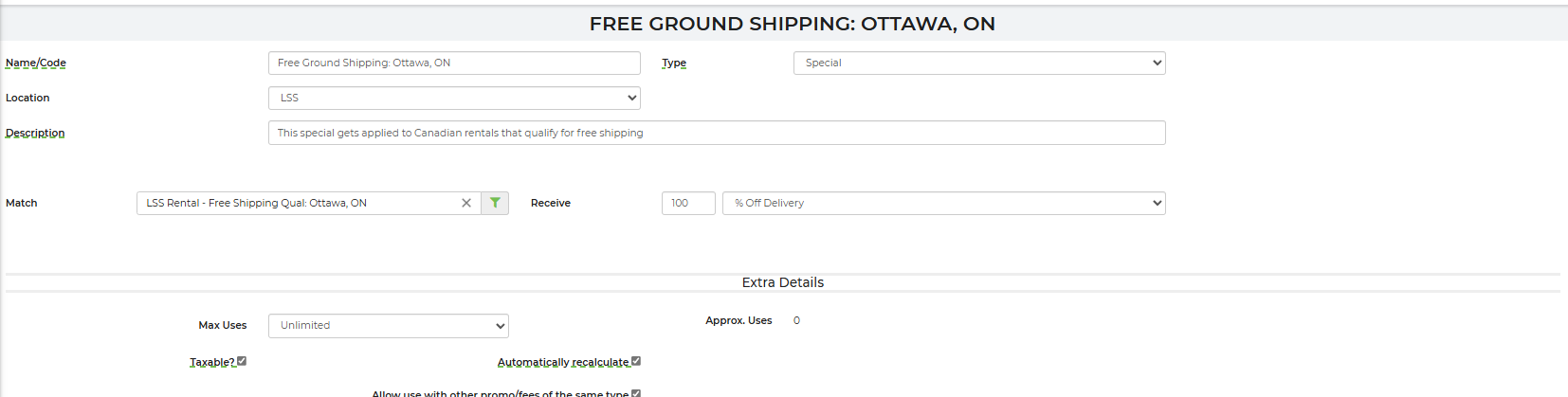Click the Free Ground Shipping page title
The width and height of the screenshot is (1568, 397).
click(x=793, y=24)
